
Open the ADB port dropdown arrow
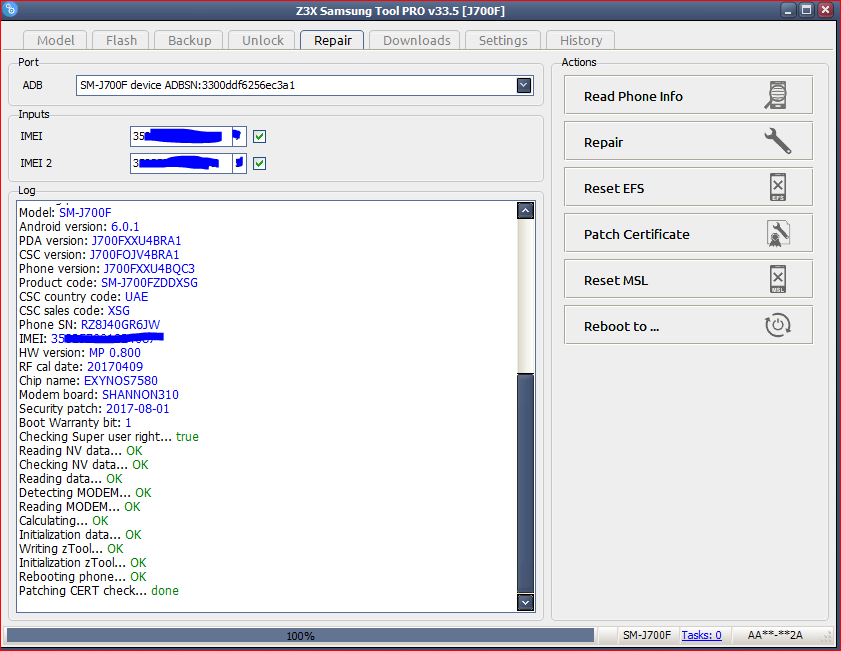[524, 85]
